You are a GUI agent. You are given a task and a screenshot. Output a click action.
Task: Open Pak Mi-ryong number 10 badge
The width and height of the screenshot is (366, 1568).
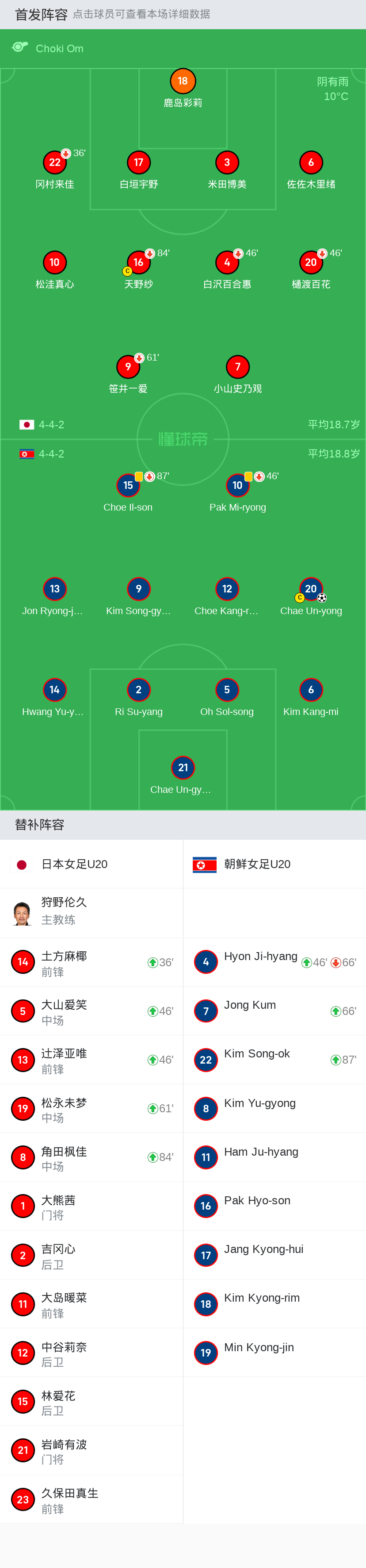(x=238, y=485)
